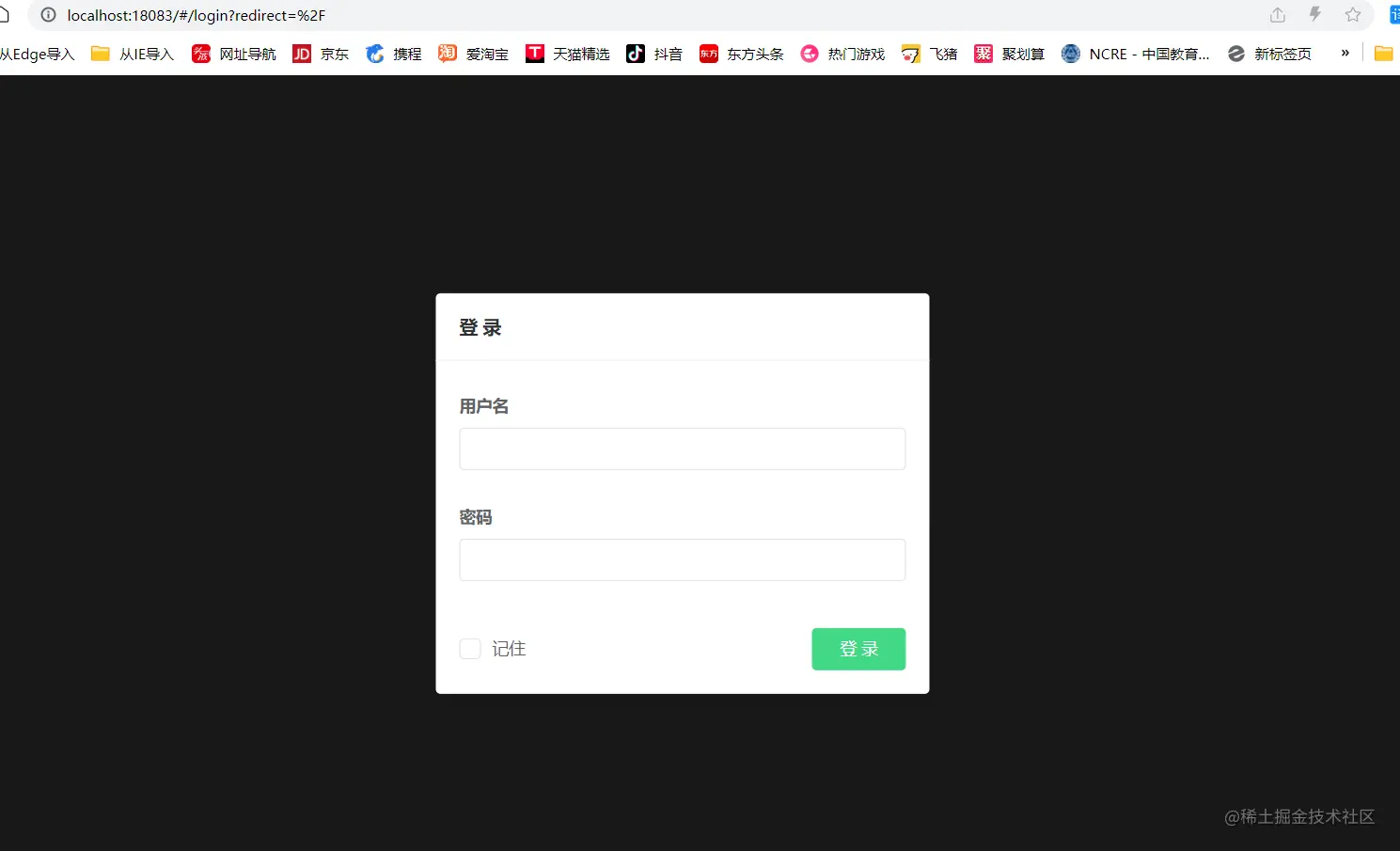Open the 携程 bookmark
Viewport: 1400px width, 851px height.
394,54
